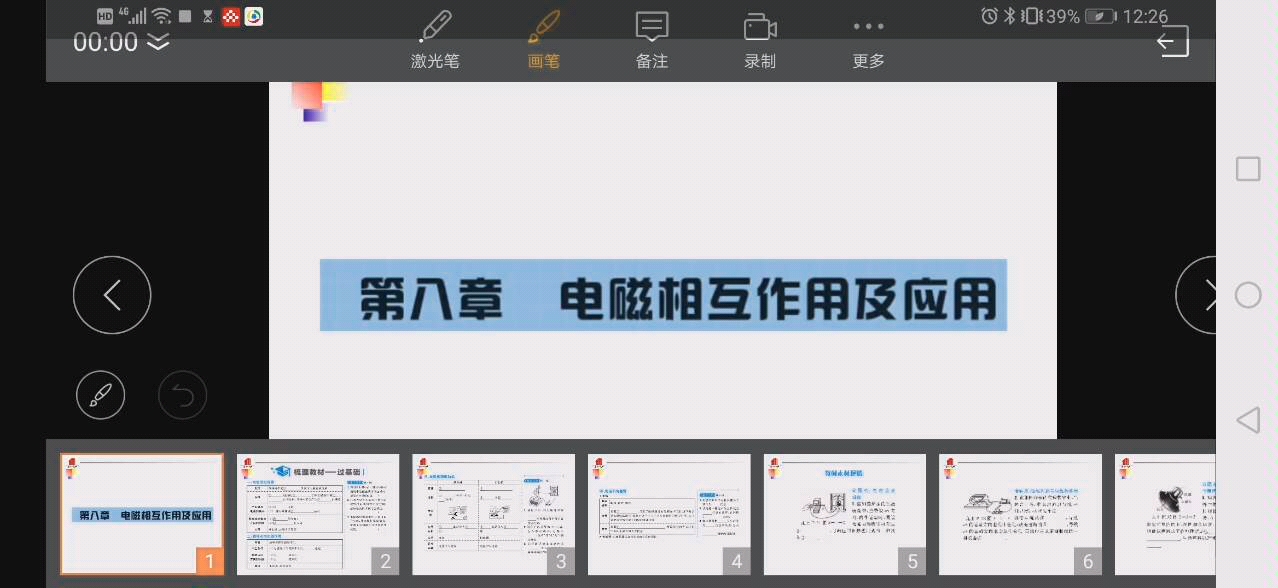
Task: Go back using the left slide arrow
Action: click(112, 295)
